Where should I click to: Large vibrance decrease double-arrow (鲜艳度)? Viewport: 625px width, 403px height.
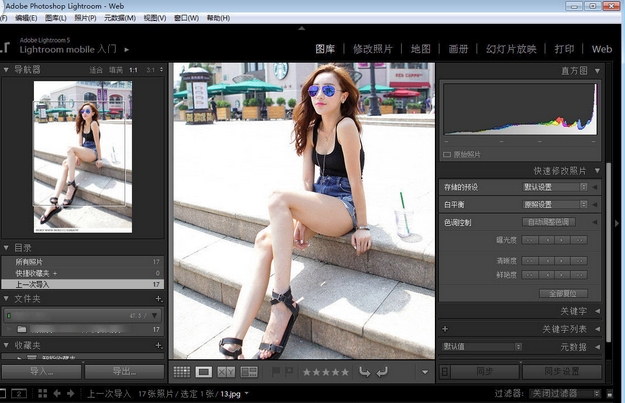pos(529,275)
